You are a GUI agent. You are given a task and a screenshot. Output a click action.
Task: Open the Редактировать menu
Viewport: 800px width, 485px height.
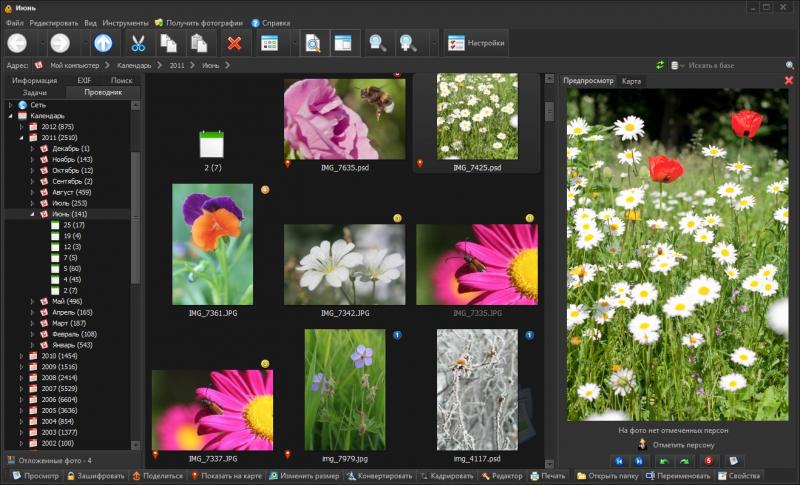(x=54, y=23)
